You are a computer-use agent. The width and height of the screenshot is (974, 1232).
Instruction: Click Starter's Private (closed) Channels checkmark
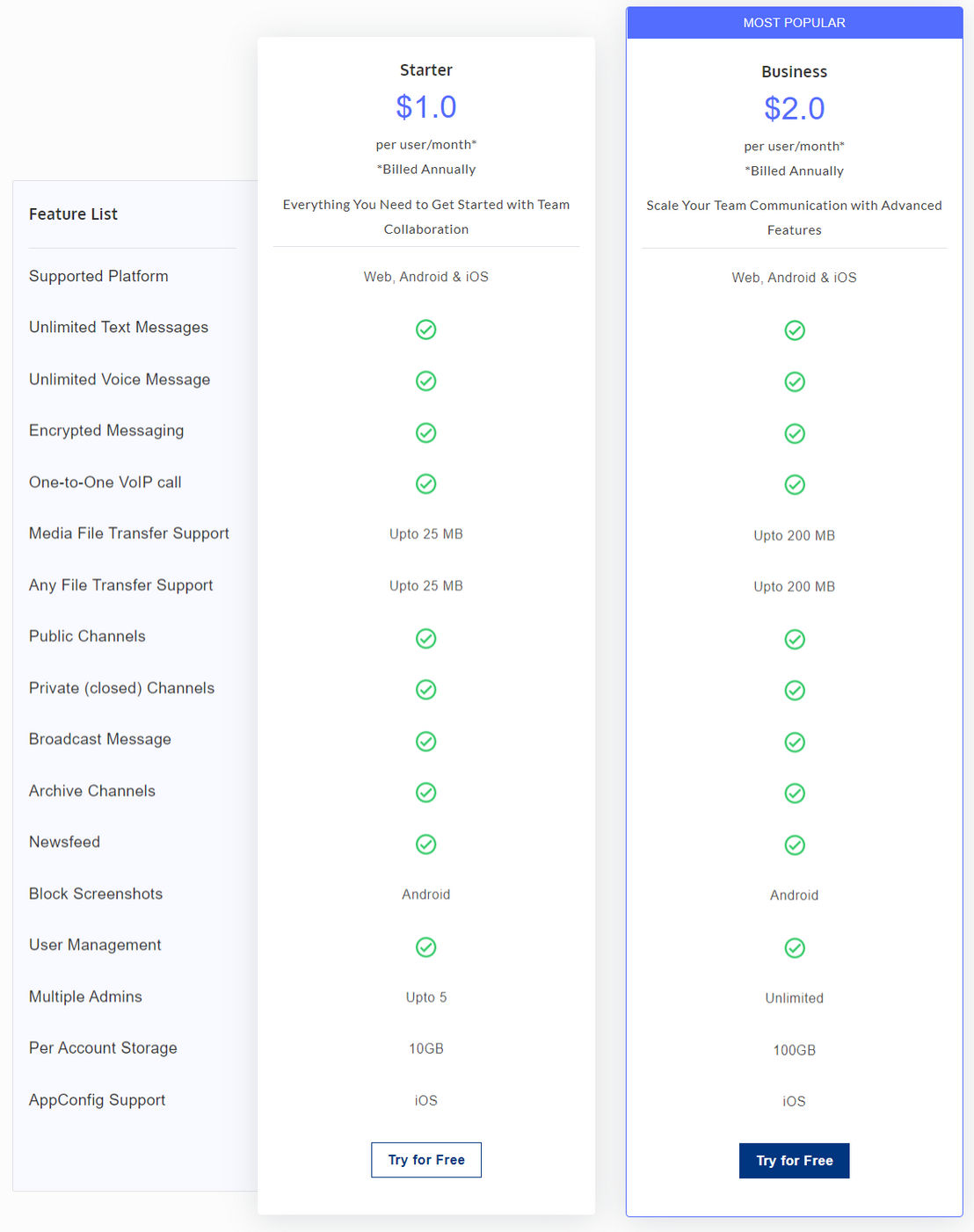[x=426, y=689]
